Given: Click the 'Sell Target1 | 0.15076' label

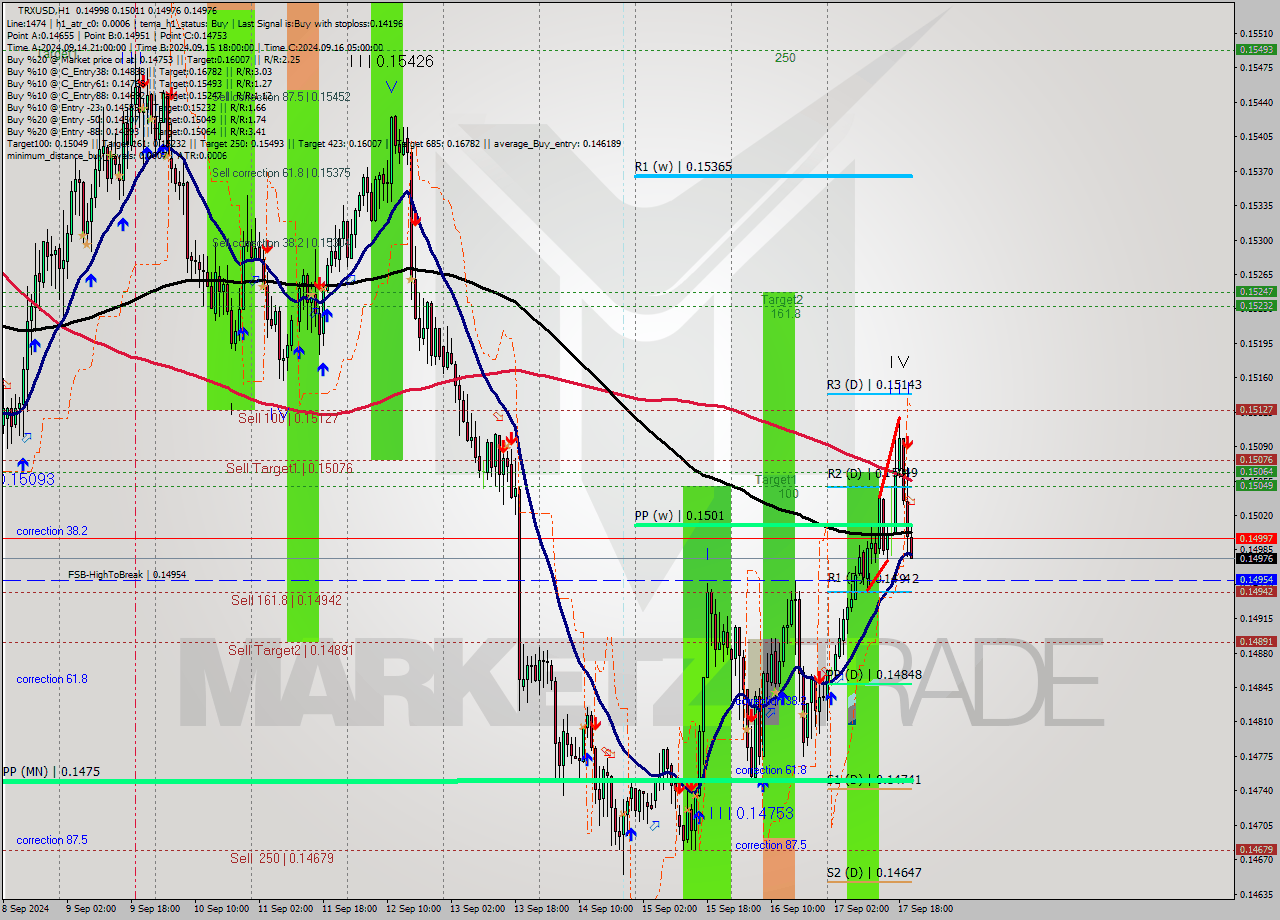Looking at the screenshot, I should [x=289, y=468].
